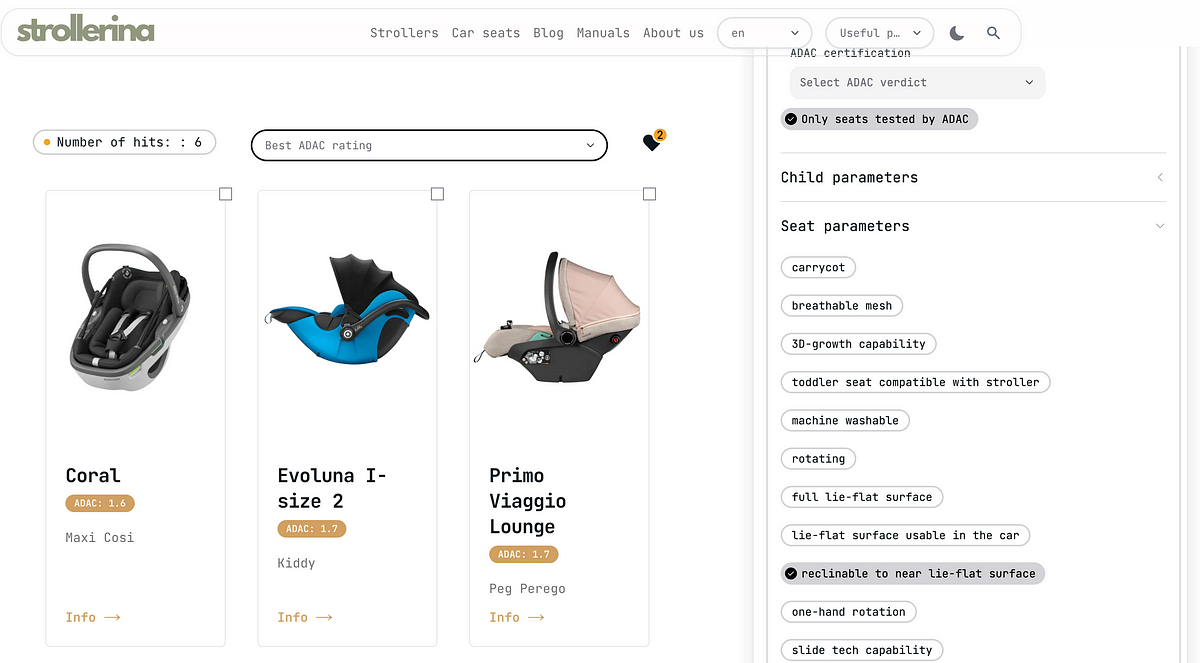Expand the Child parameters section
The image size is (1200, 663).
coord(973,177)
